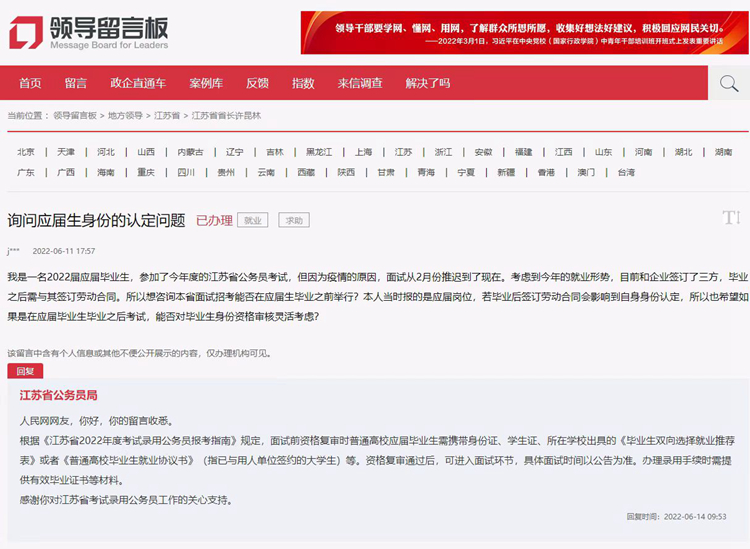750x549 pixels.
Task: Click the 指数 navigation item
Action: [x=303, y=83]
